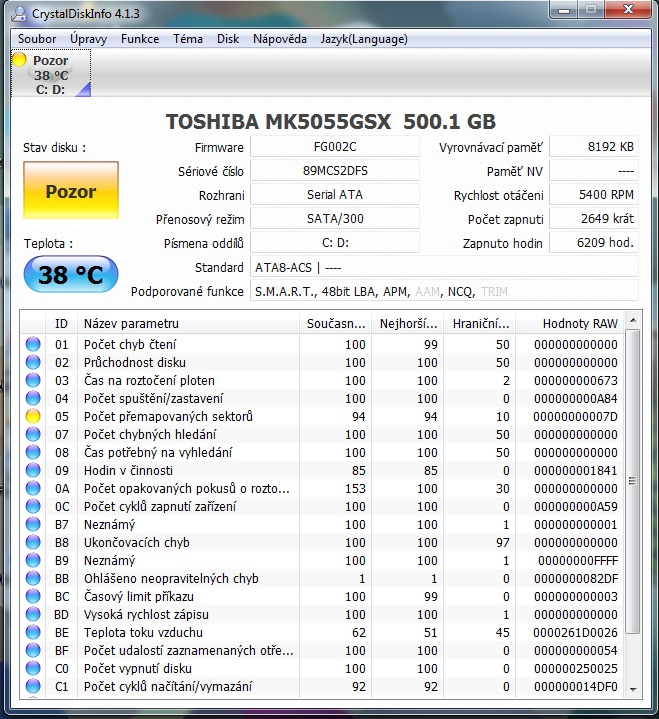This screenshot has height=719, width=659.
Task: Open the Disk menu
Action: pyautogui.click(x=228, y=39)
